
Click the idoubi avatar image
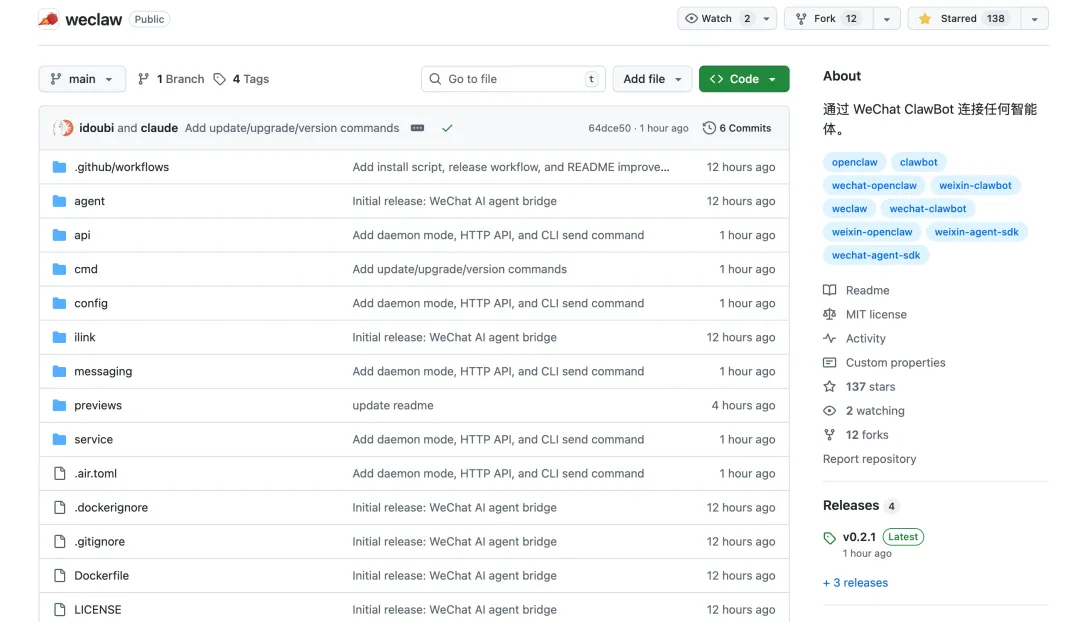click(x=63, y=128)
